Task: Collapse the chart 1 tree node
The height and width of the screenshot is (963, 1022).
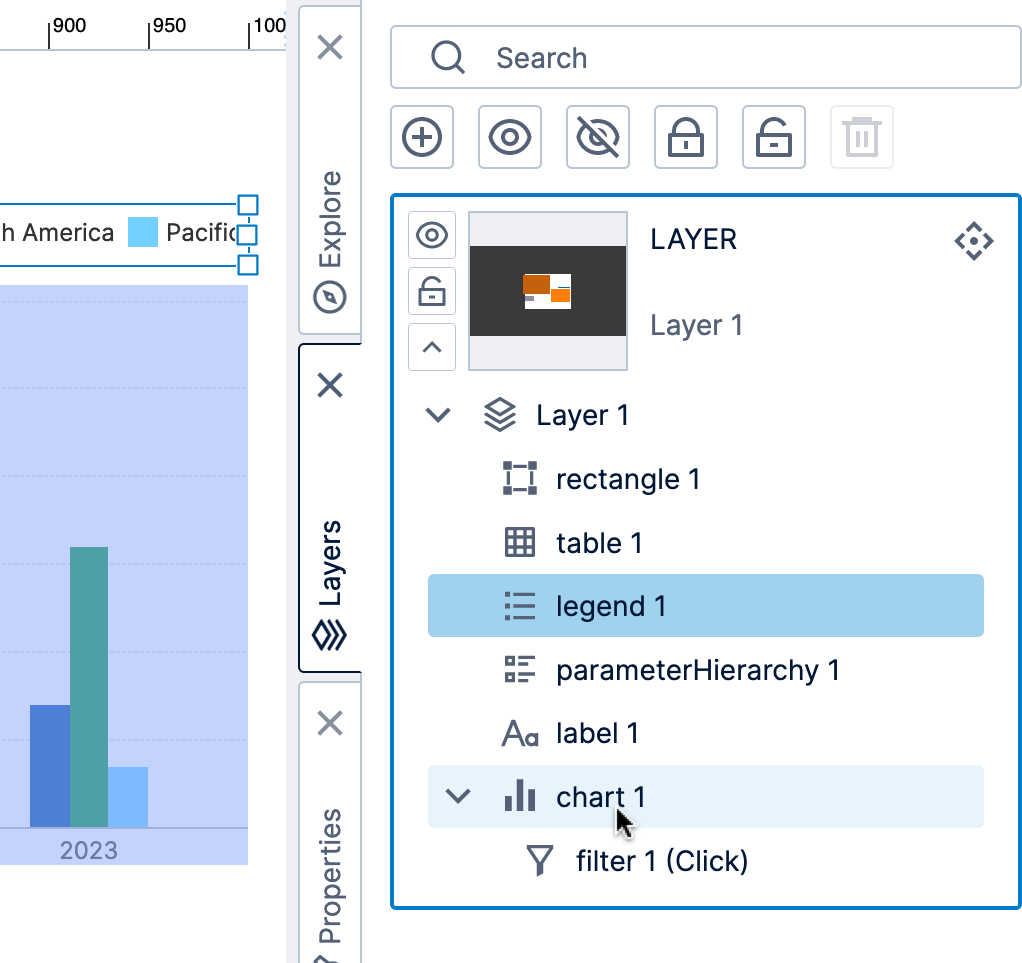Action: [458, 797]
